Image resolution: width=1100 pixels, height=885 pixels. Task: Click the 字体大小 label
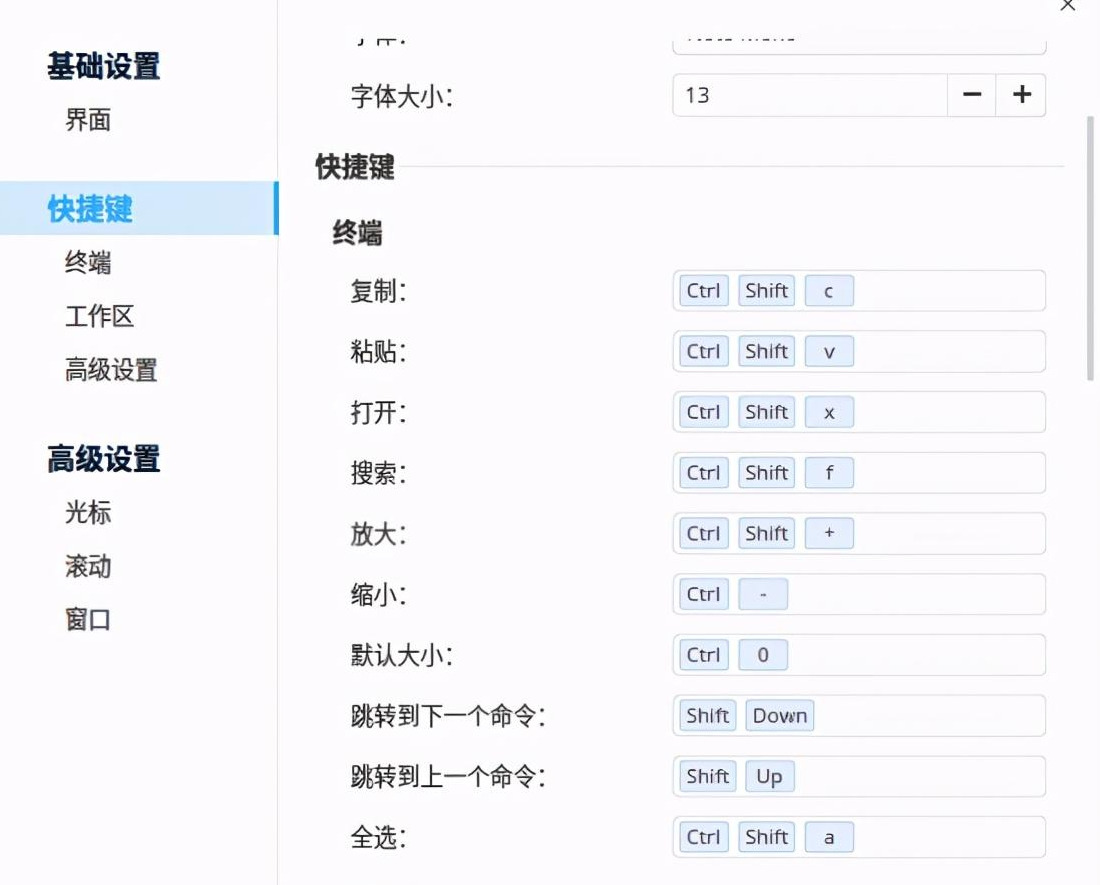(402, 96)
